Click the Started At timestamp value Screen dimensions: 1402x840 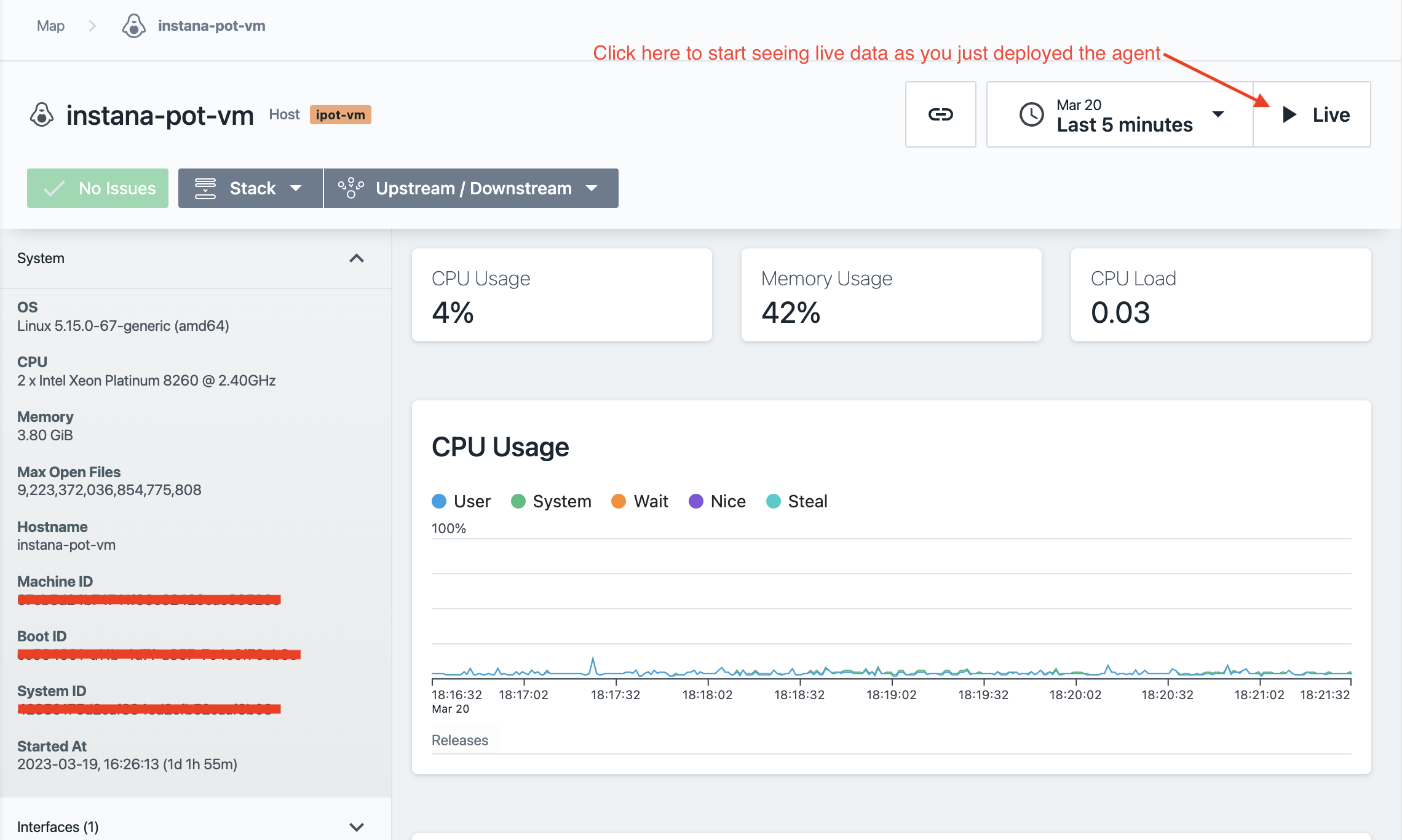point(127,764)
